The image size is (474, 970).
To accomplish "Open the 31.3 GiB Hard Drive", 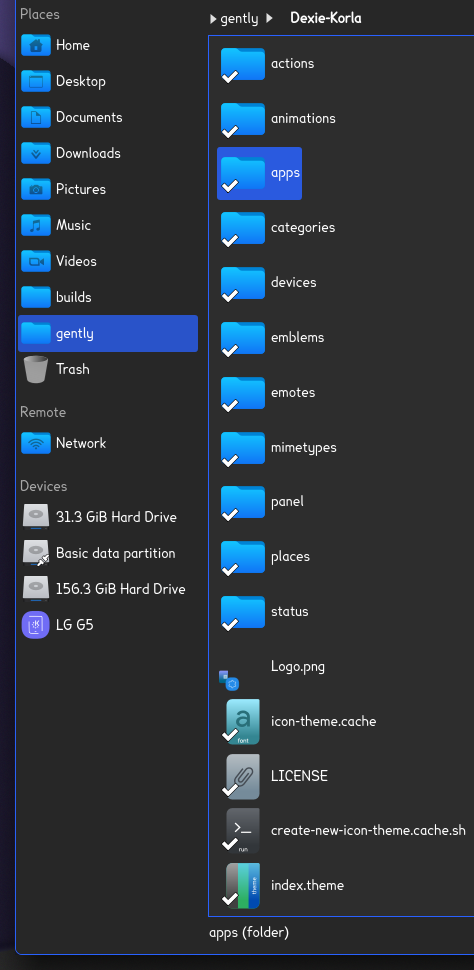I will pyautogui.click(x=108, y=517).
